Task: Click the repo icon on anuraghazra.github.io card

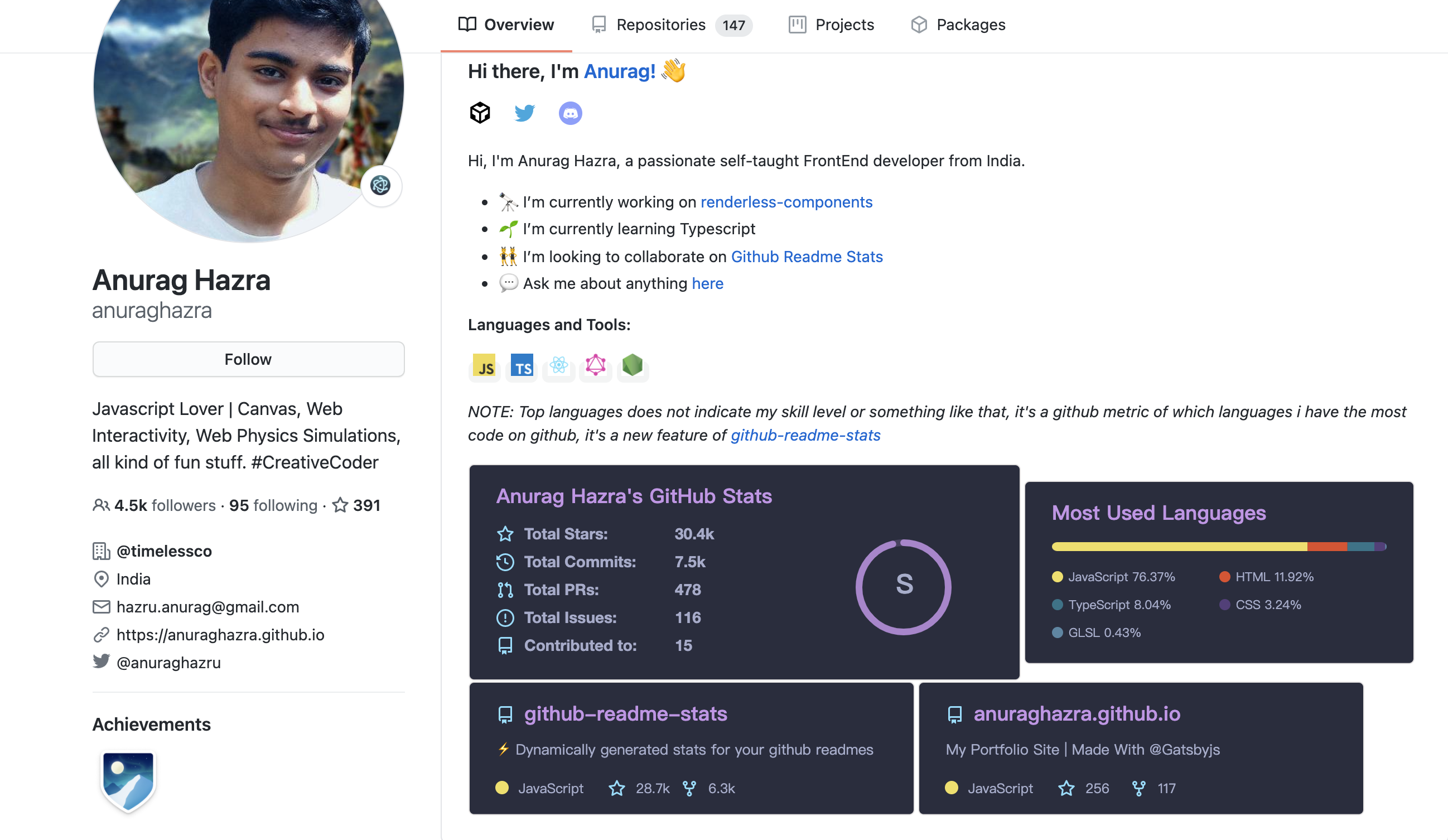Action: click(954, 715)
